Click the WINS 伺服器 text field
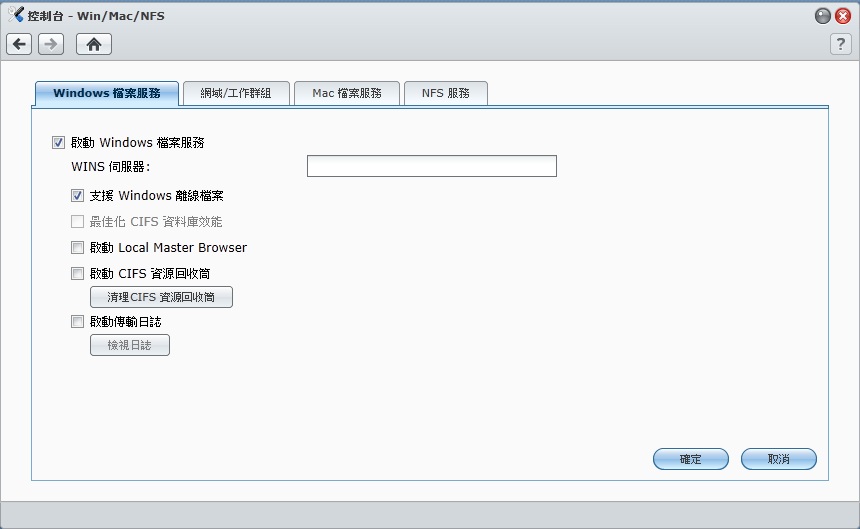The width and height of the screenshot is (860, 529). pyautogui.click(x=431, y=166)
